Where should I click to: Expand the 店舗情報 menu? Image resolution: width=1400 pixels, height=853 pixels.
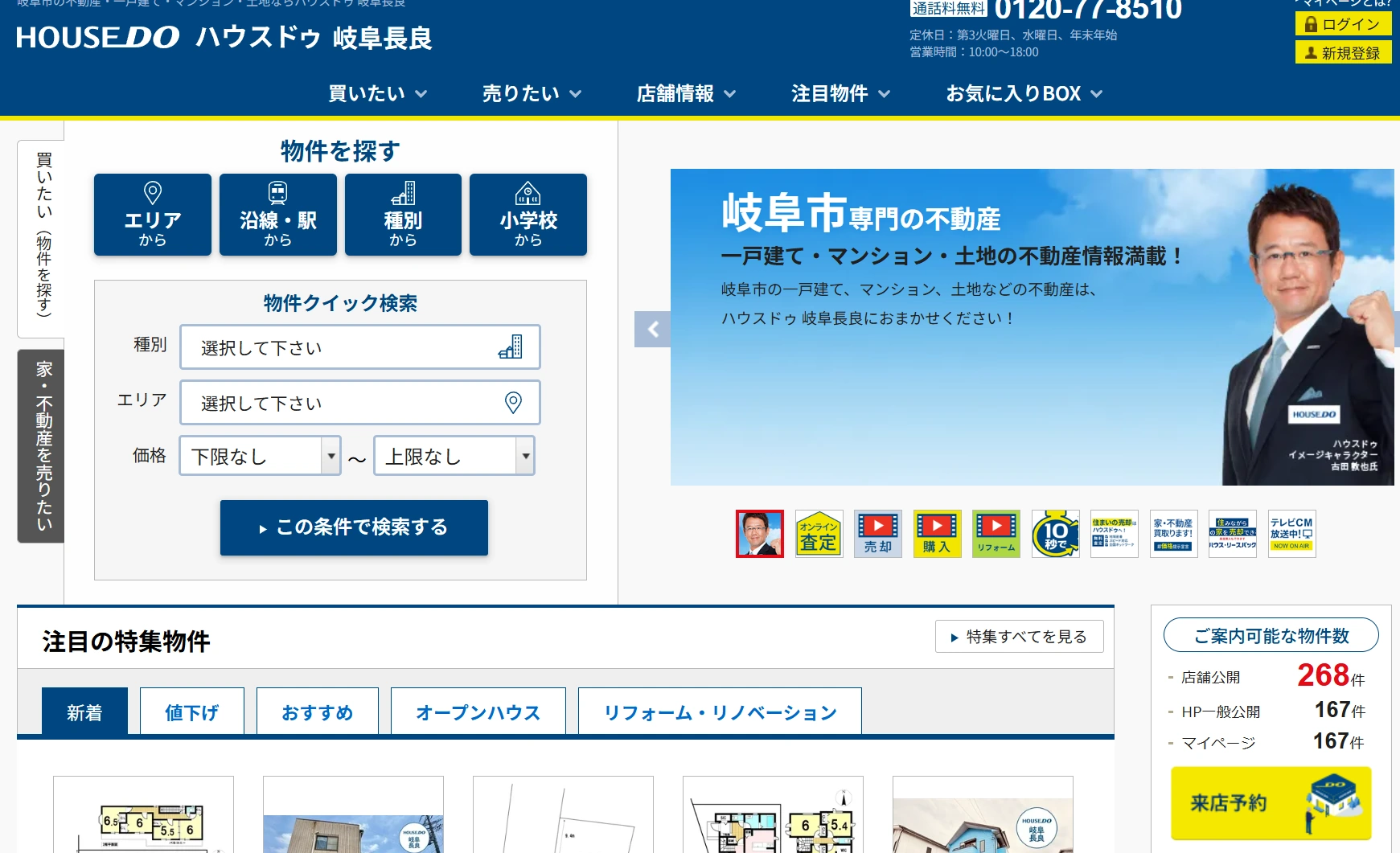686,94
